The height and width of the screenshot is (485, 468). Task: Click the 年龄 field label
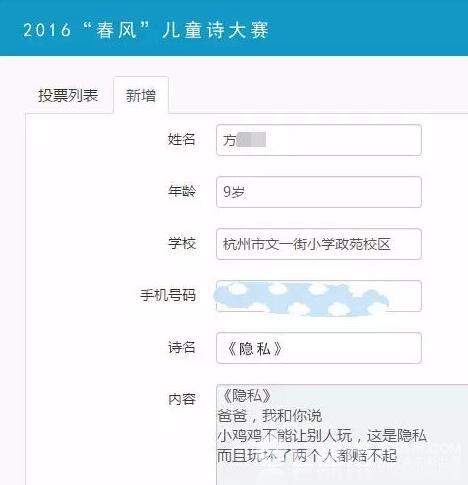point(181,191)
